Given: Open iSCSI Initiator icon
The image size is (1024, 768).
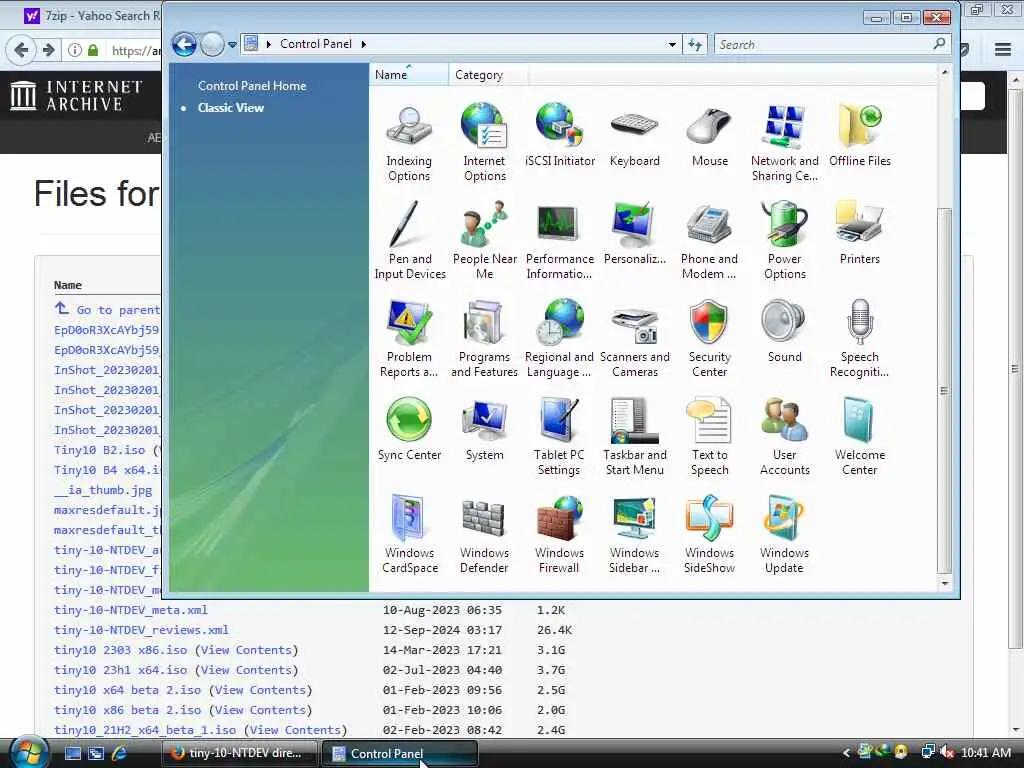Looking at the screenshot, I should 560,135.
